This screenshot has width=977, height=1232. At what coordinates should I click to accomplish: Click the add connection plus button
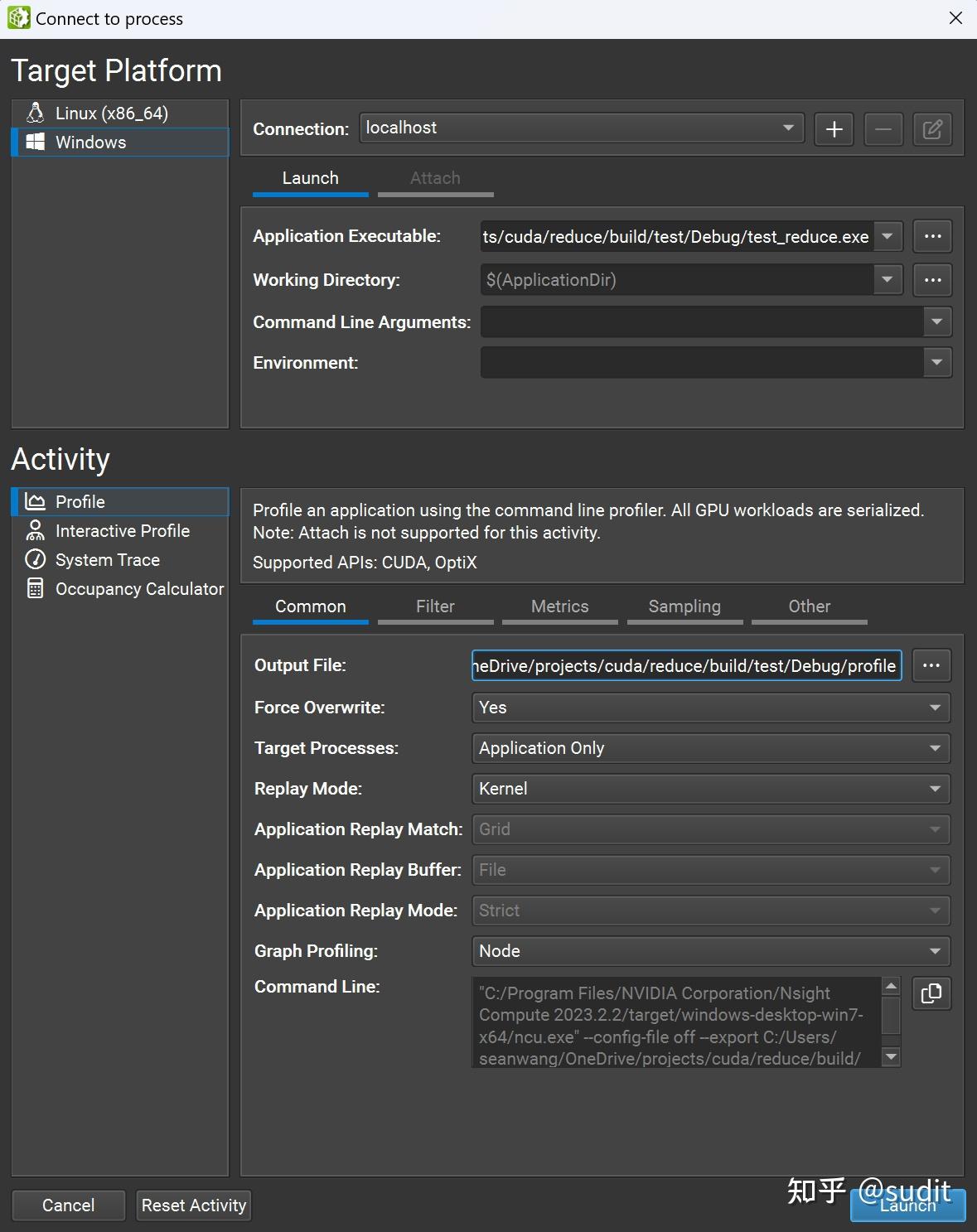point(834,129)
